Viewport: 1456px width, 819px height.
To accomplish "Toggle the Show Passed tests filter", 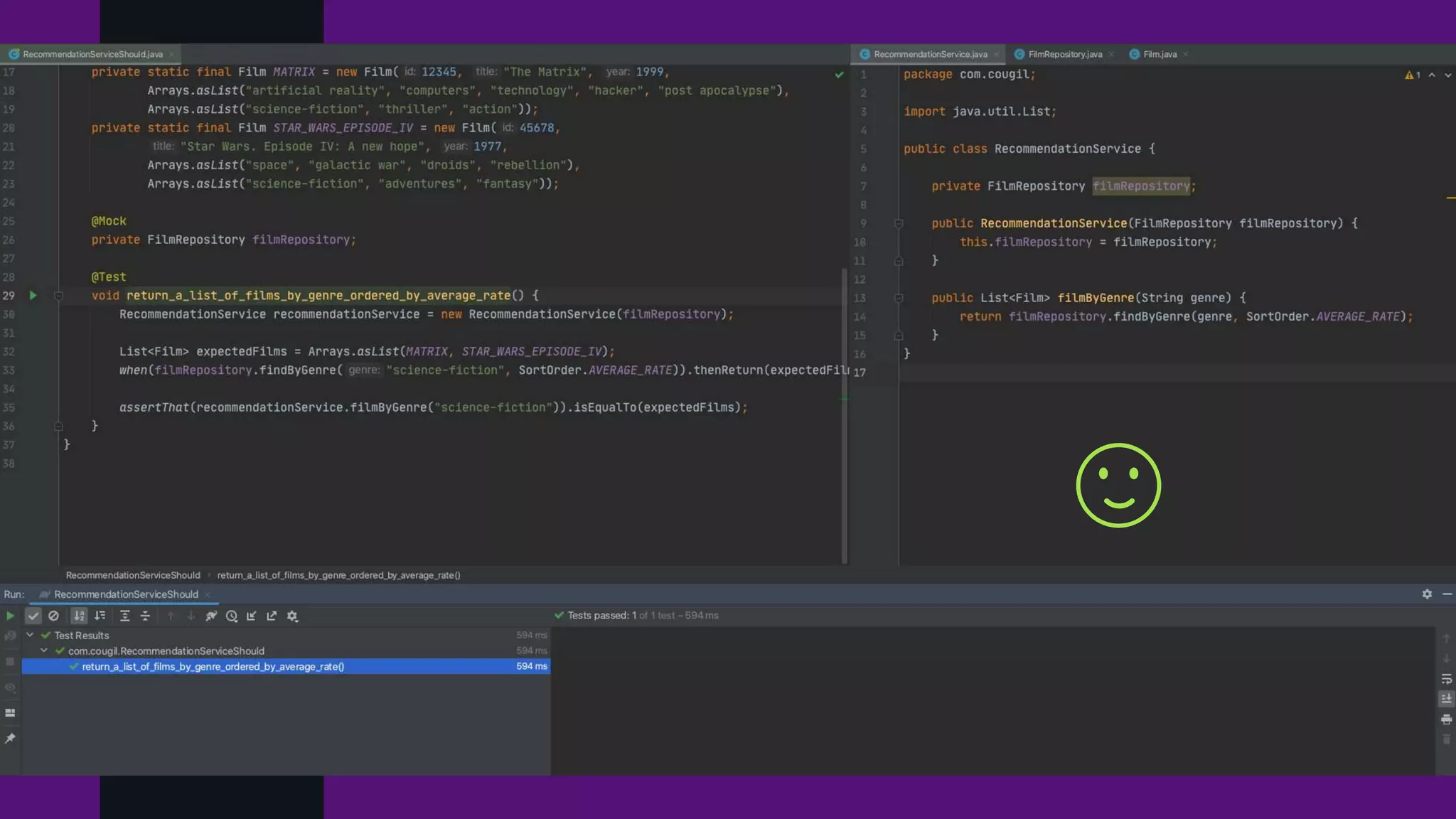I will pos(33,616).
